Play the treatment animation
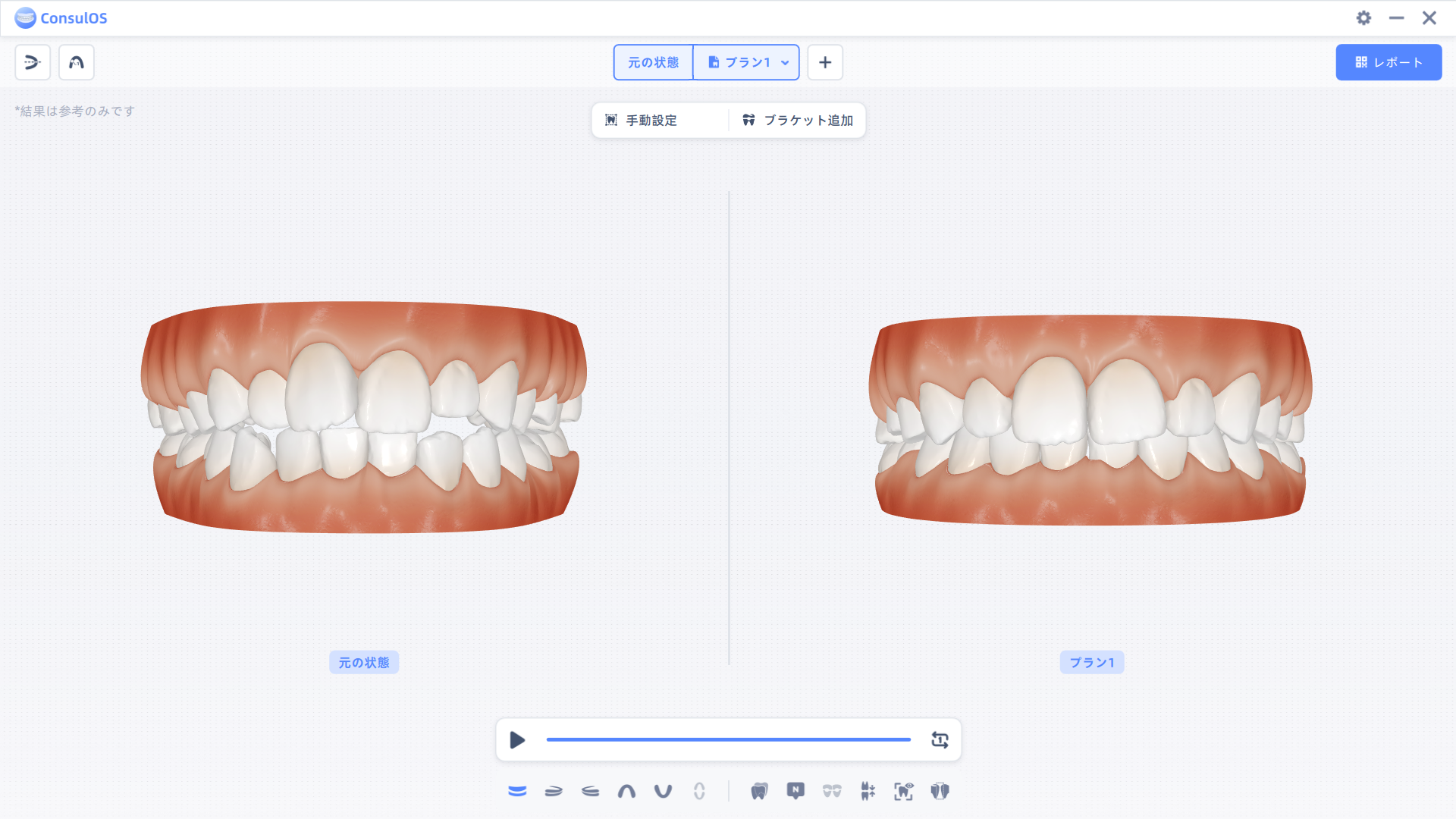 click(x=517, y=740)
